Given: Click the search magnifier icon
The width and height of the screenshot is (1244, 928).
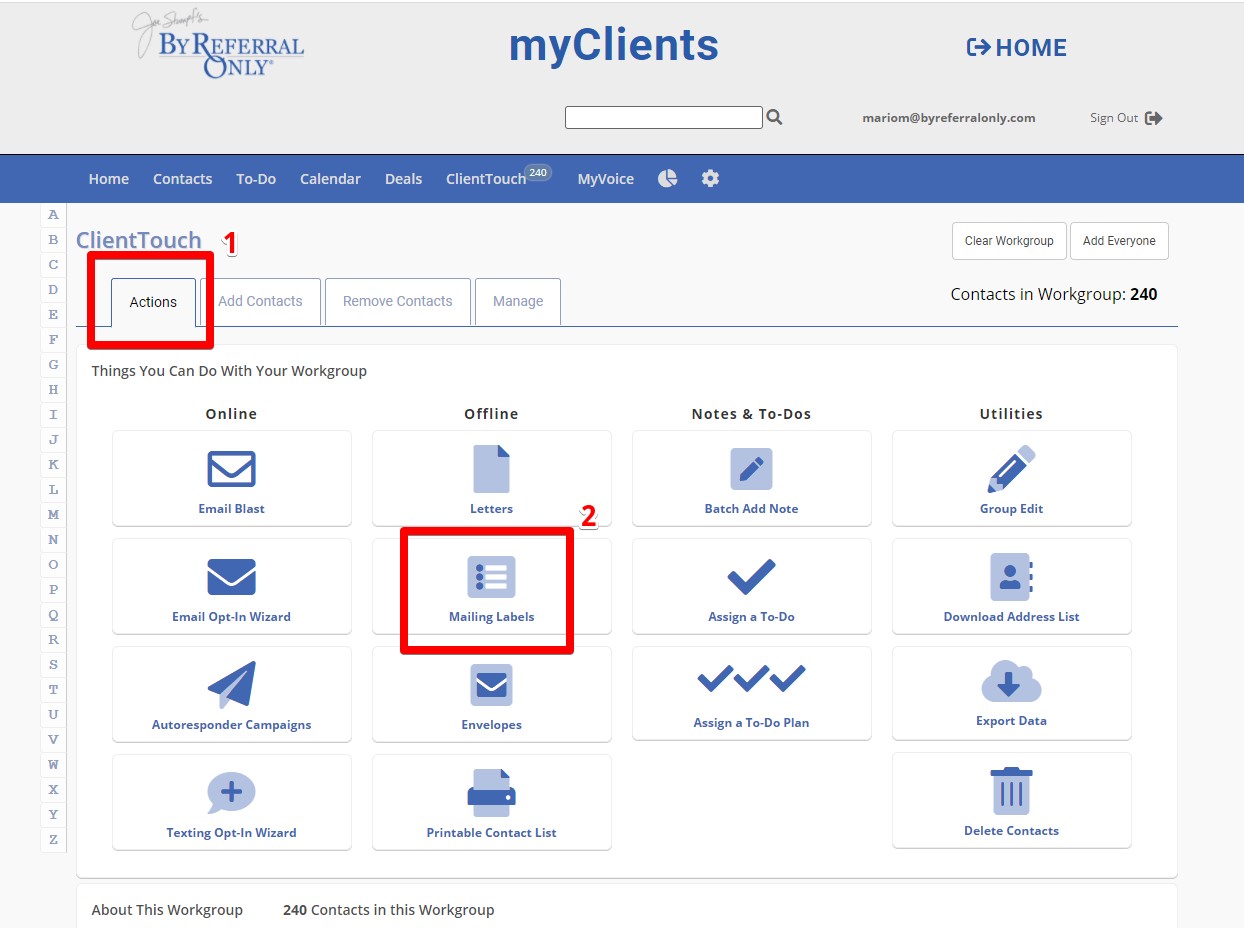Looking at the screenshot, I should [774, 118].
